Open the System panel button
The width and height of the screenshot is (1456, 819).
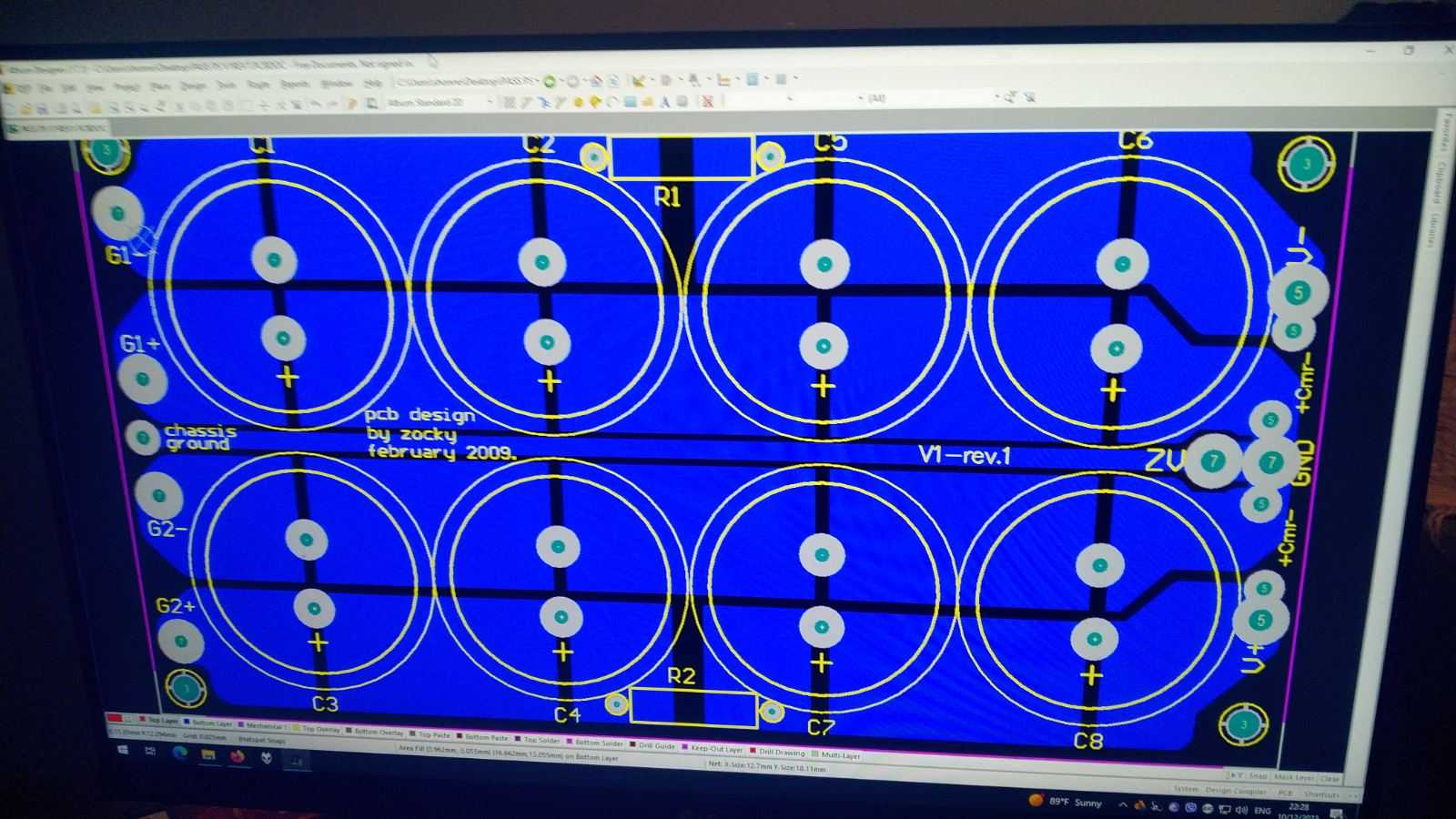pos(1186,788)
